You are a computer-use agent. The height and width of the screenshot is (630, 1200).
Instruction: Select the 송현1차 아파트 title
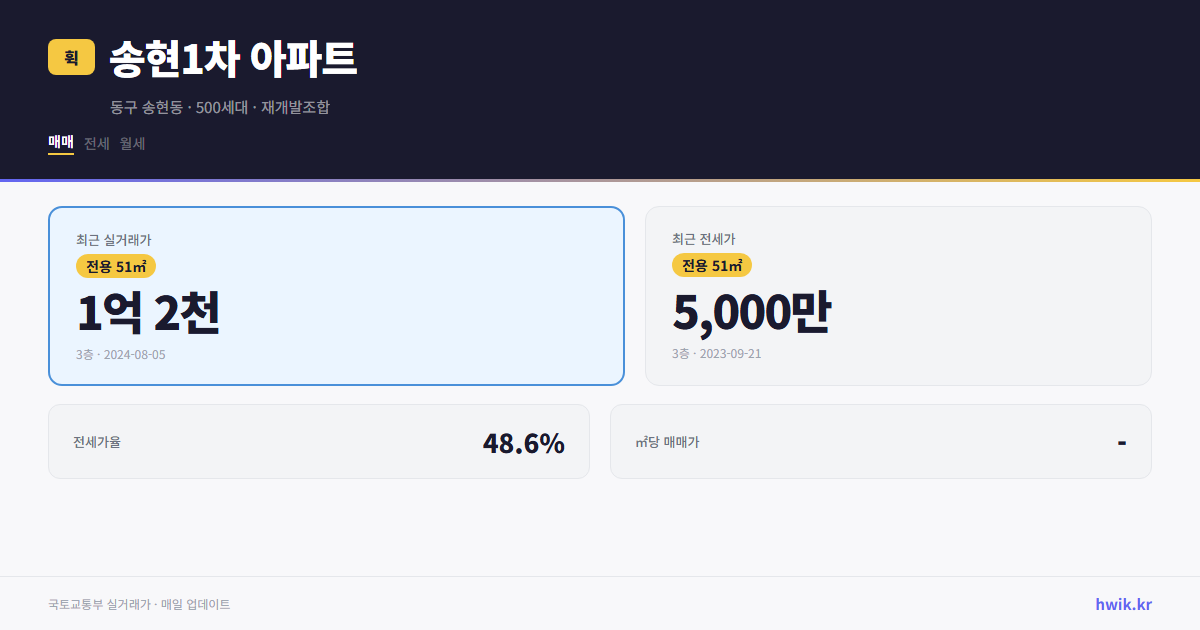(x=232, y=58)
